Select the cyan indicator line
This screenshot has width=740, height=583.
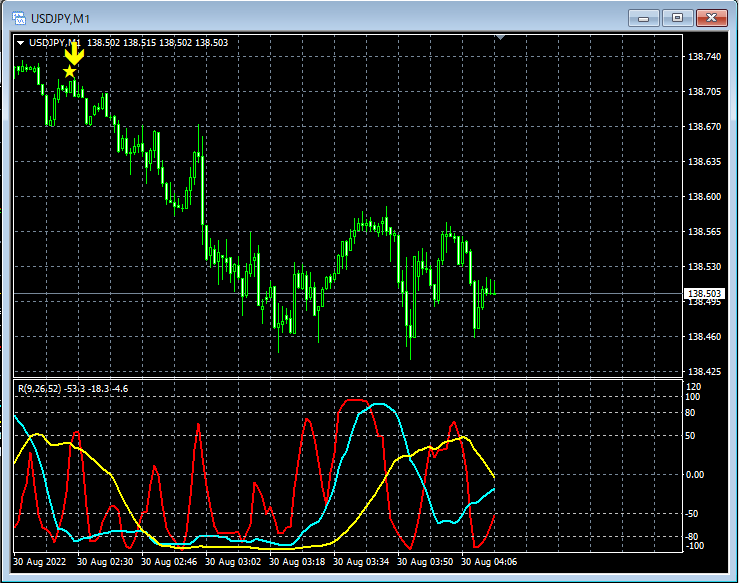[379, 405]
